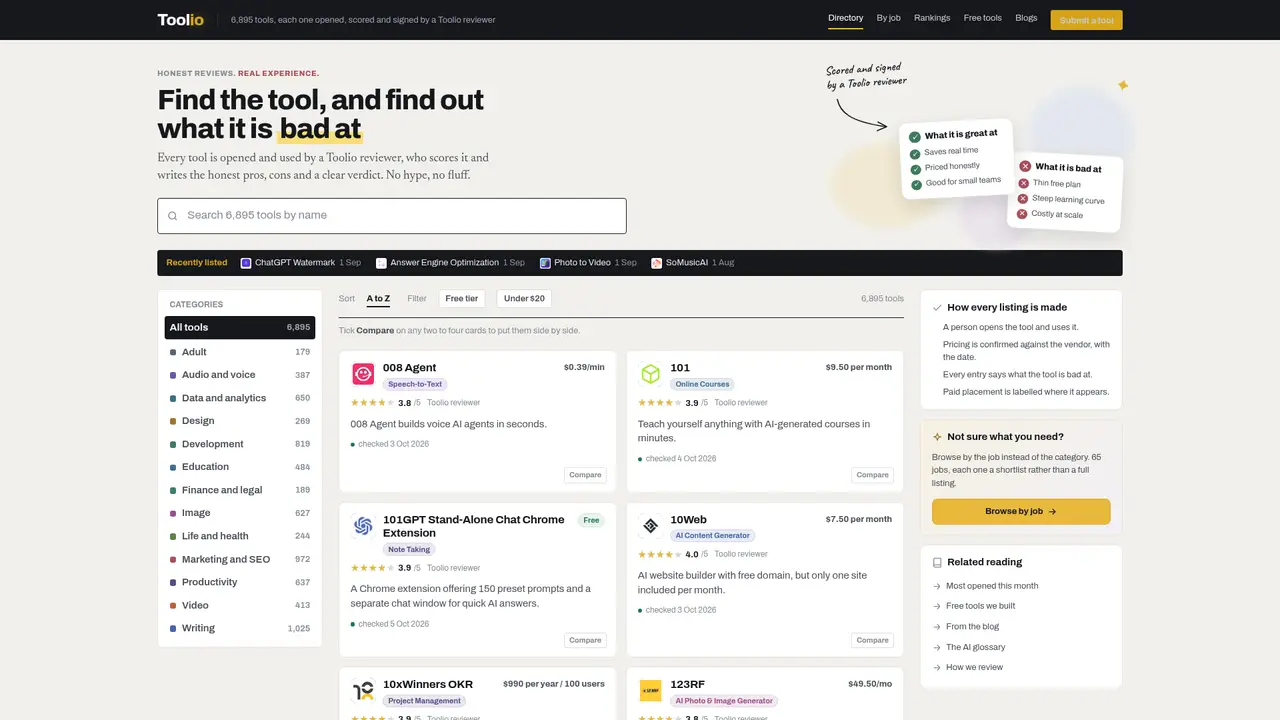Open the 10Web diamond logo icon
Viewport: 1280px width, 720px height.
[x=650, y=526]
